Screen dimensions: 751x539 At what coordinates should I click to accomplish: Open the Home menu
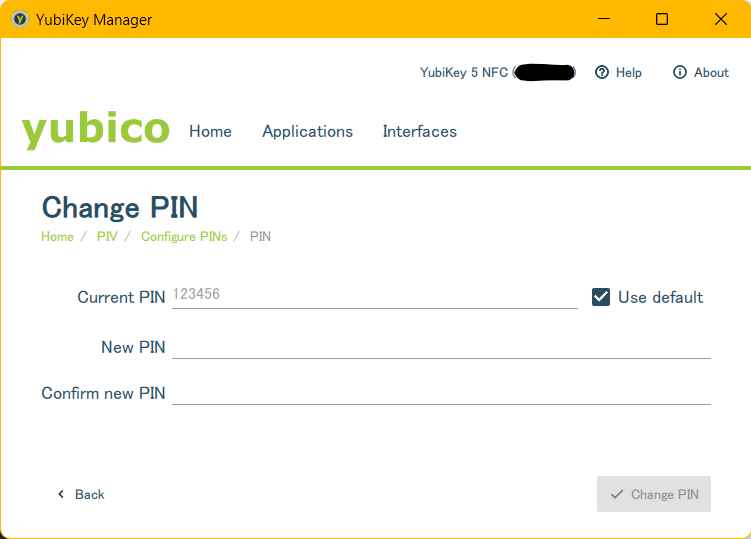(210, 131)
